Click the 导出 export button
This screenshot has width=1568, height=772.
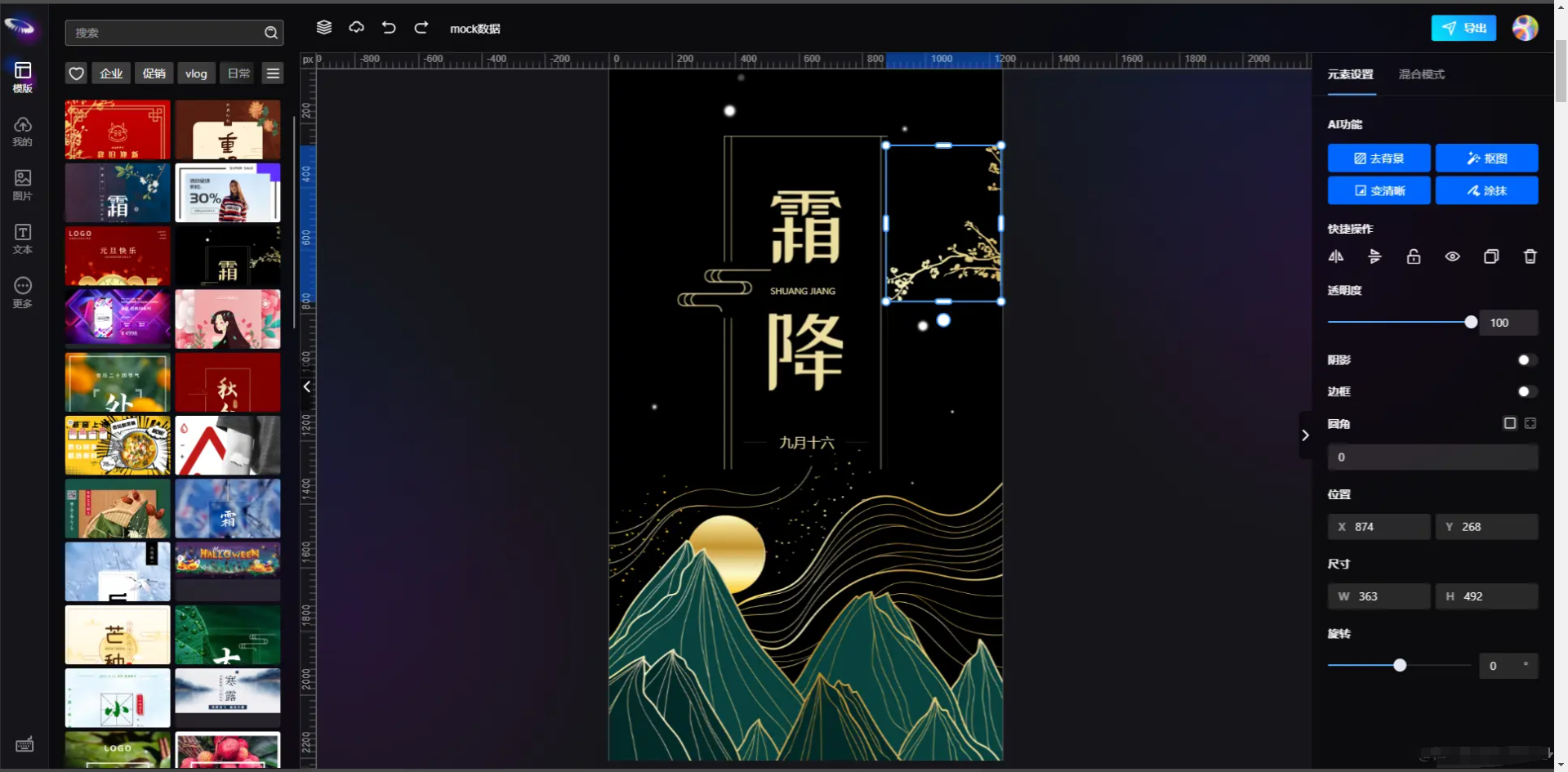[1464, 28]
